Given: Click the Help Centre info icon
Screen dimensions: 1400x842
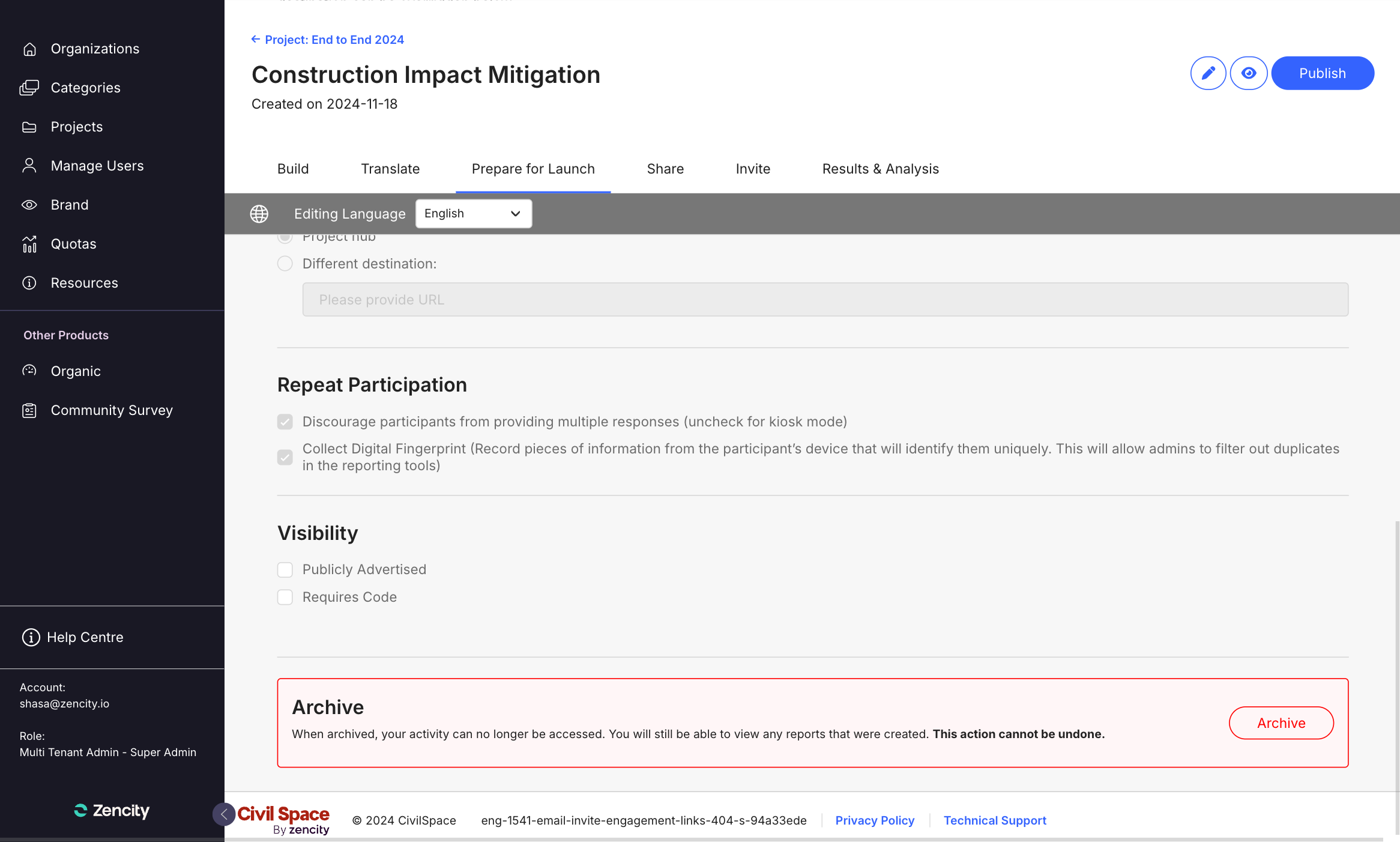Looking at the screenshot, I should pyautogui.click(x=31, y=637).
